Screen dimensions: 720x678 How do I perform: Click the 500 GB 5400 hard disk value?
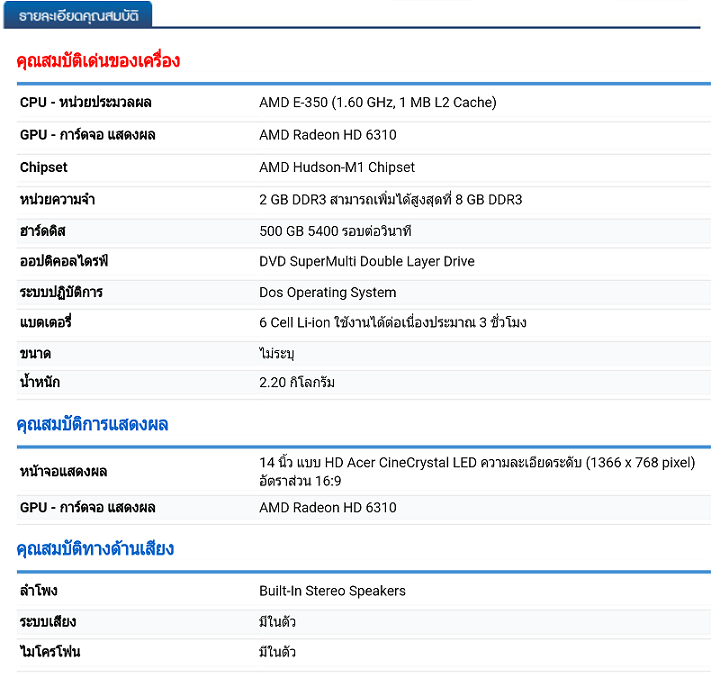click(335, 231)
